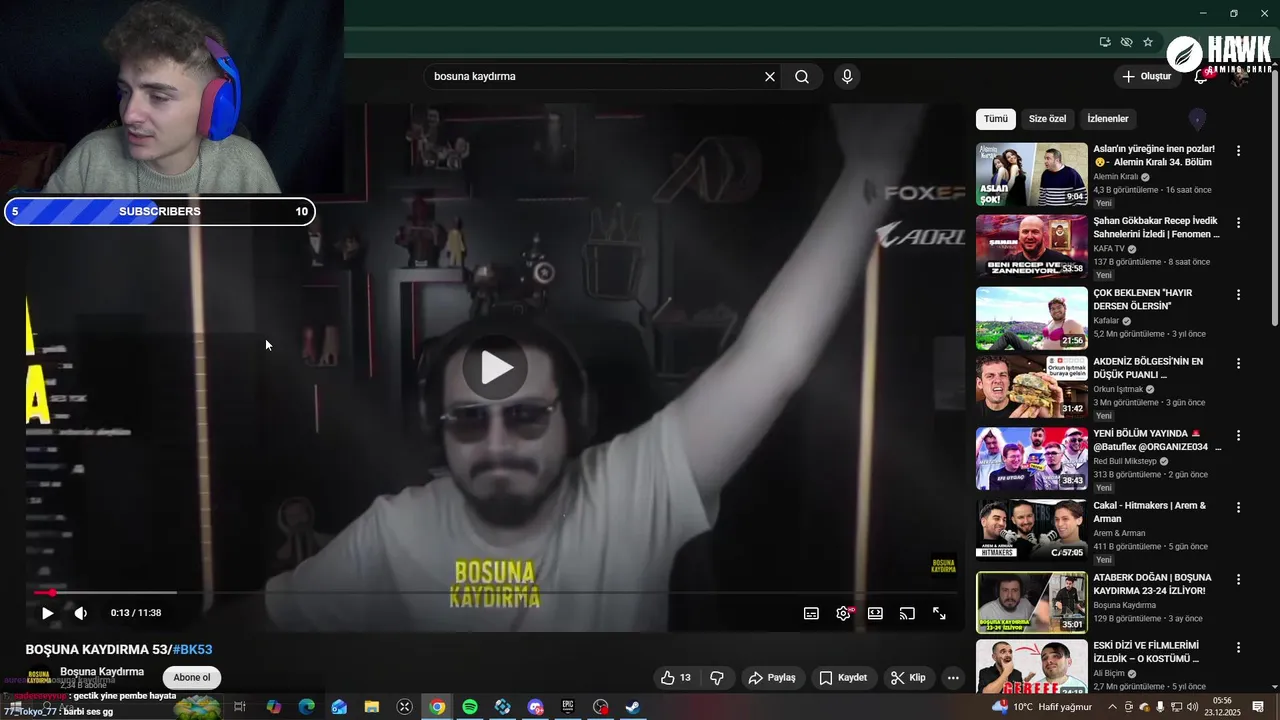Dislike the video with thumbs down
Screen dimensions: 1280x720
pyautogui.click(x=717, y=678)
